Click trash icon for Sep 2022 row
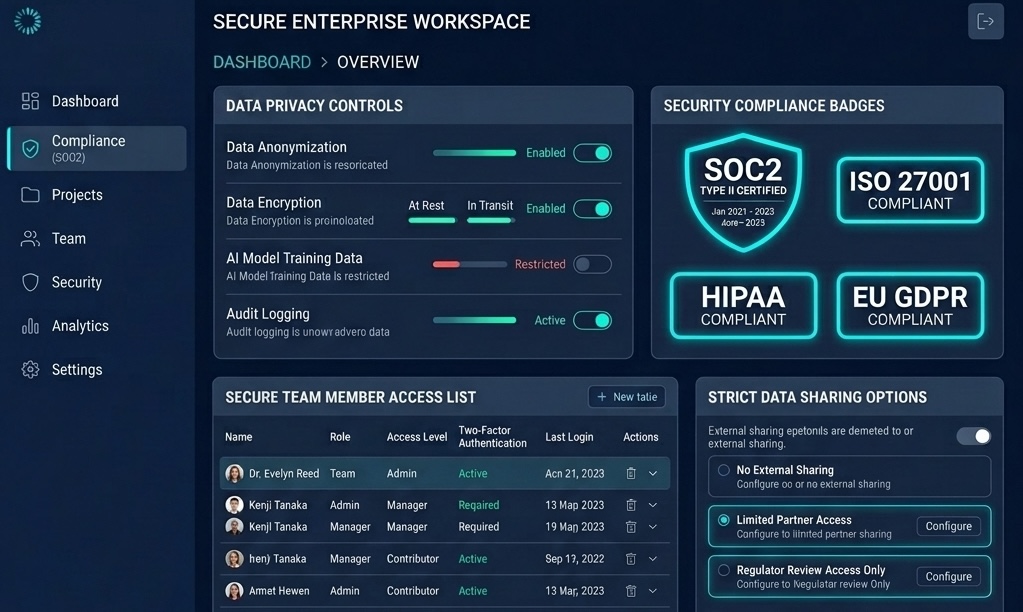 click(631, 558)
